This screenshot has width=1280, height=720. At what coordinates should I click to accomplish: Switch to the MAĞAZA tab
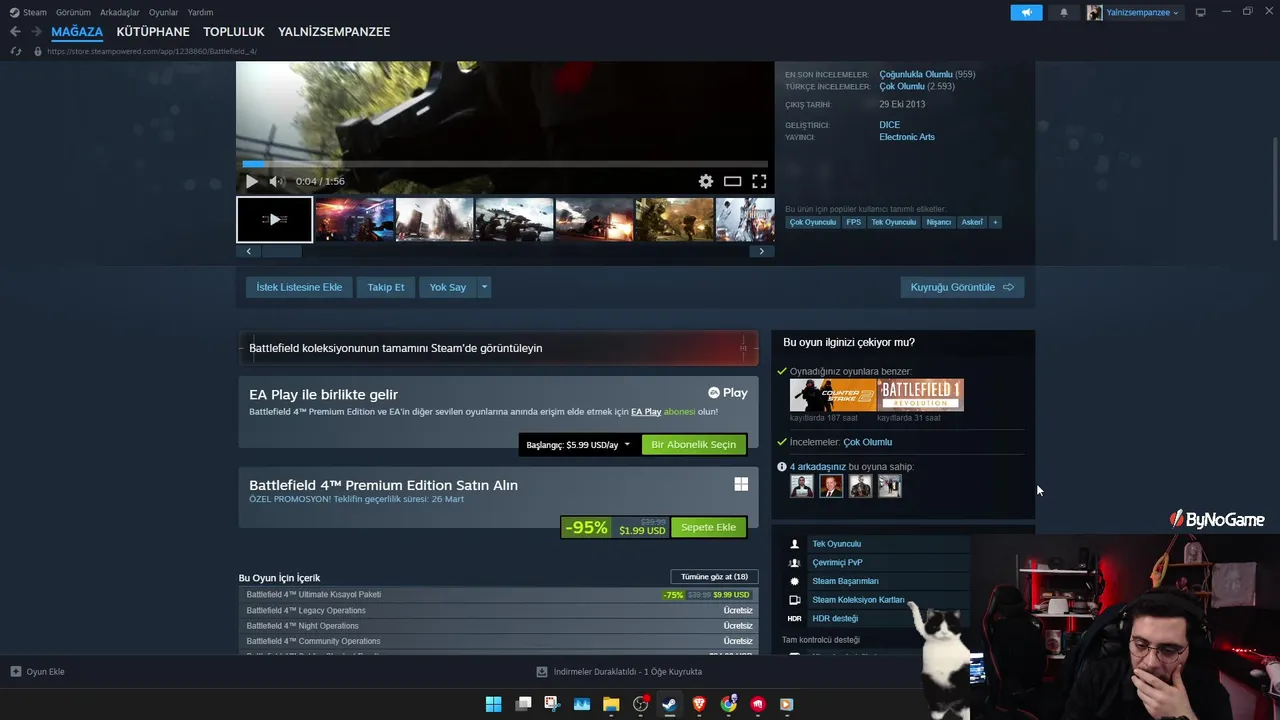tap(77, 32)
